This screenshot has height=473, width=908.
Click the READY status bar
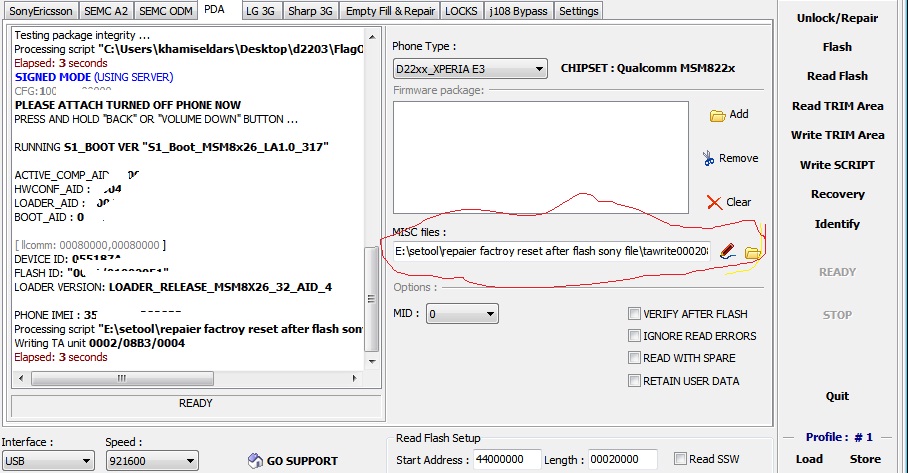(196, 405)
